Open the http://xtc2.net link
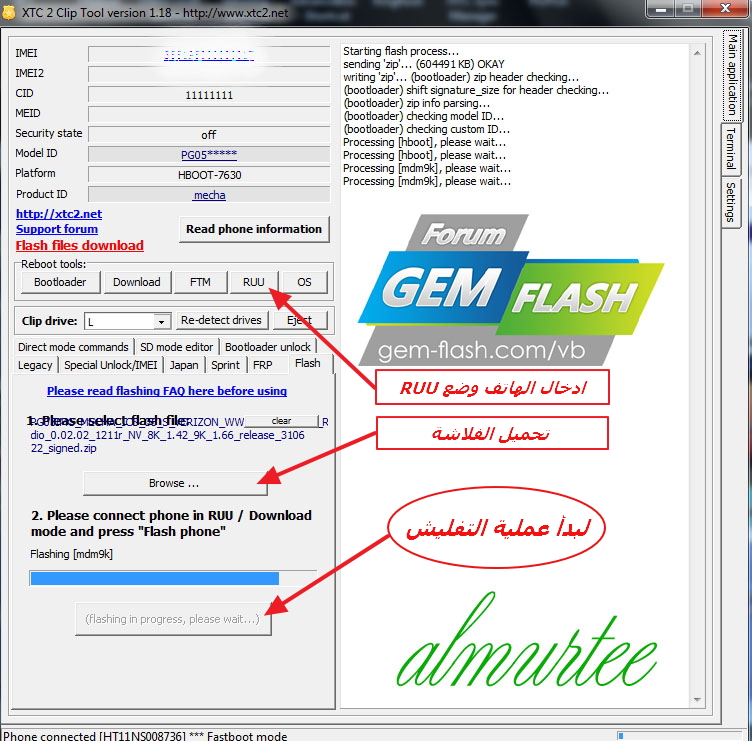The height and width of the screenshot is (741, 752). [x=59, y=214]
